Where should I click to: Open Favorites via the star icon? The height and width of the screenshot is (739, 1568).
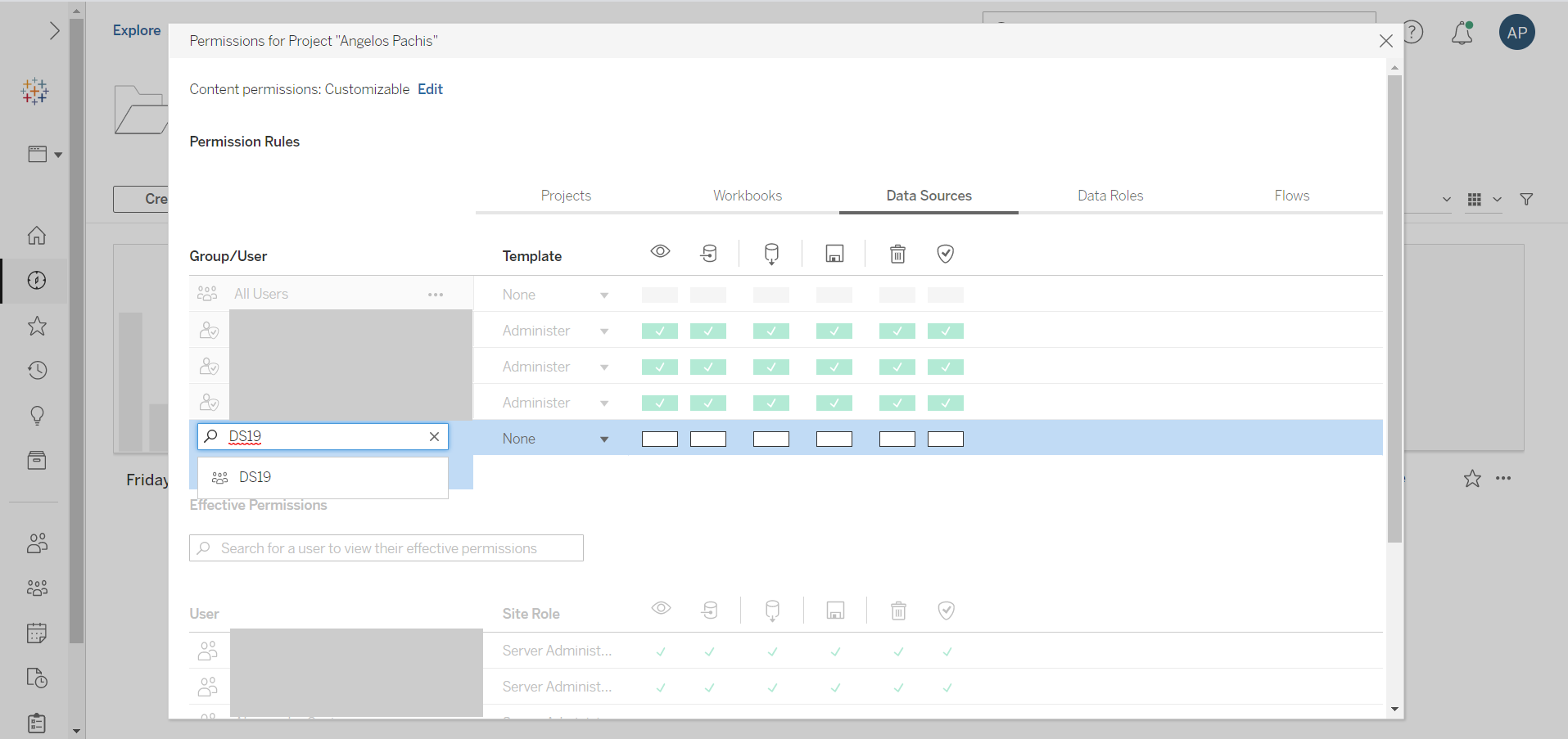pos(36,326)
